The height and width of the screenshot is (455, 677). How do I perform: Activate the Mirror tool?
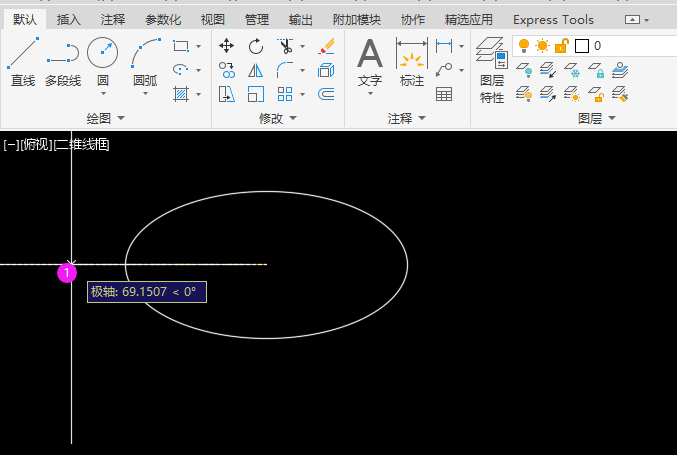click(256, 70)
